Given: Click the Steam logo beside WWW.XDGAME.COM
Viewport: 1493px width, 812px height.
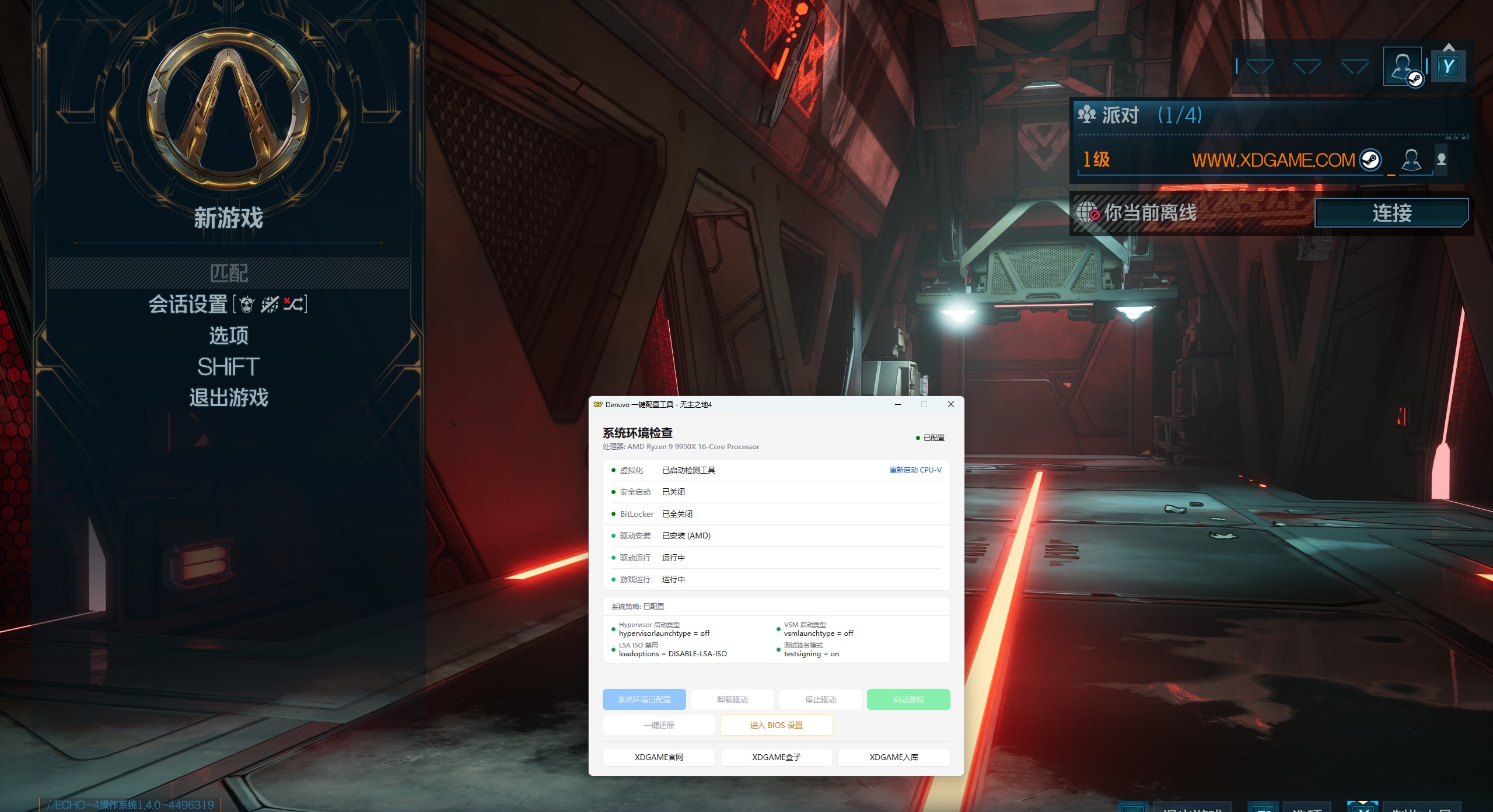Looking at the screenshot, I should pyautogui.click(x=1370, y=159).
